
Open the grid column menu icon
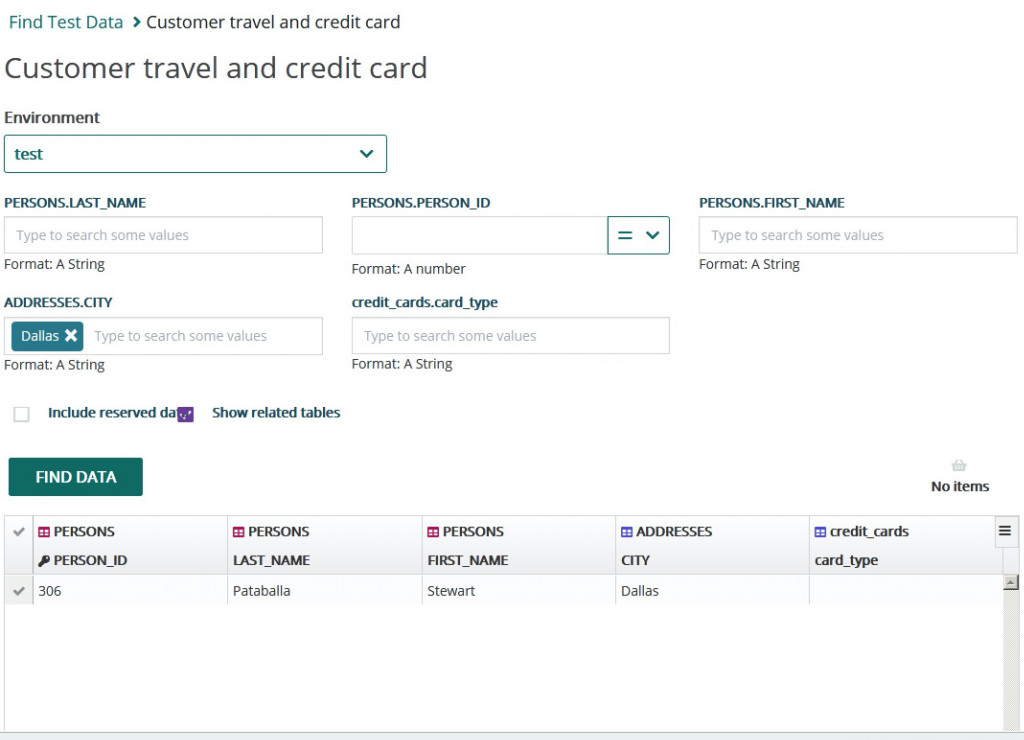(x=1005, y=531)
